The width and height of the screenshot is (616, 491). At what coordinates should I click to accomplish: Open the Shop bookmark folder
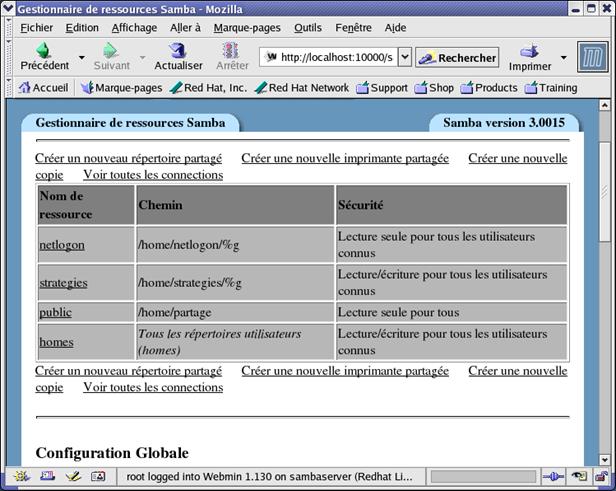tap(434, 88)
